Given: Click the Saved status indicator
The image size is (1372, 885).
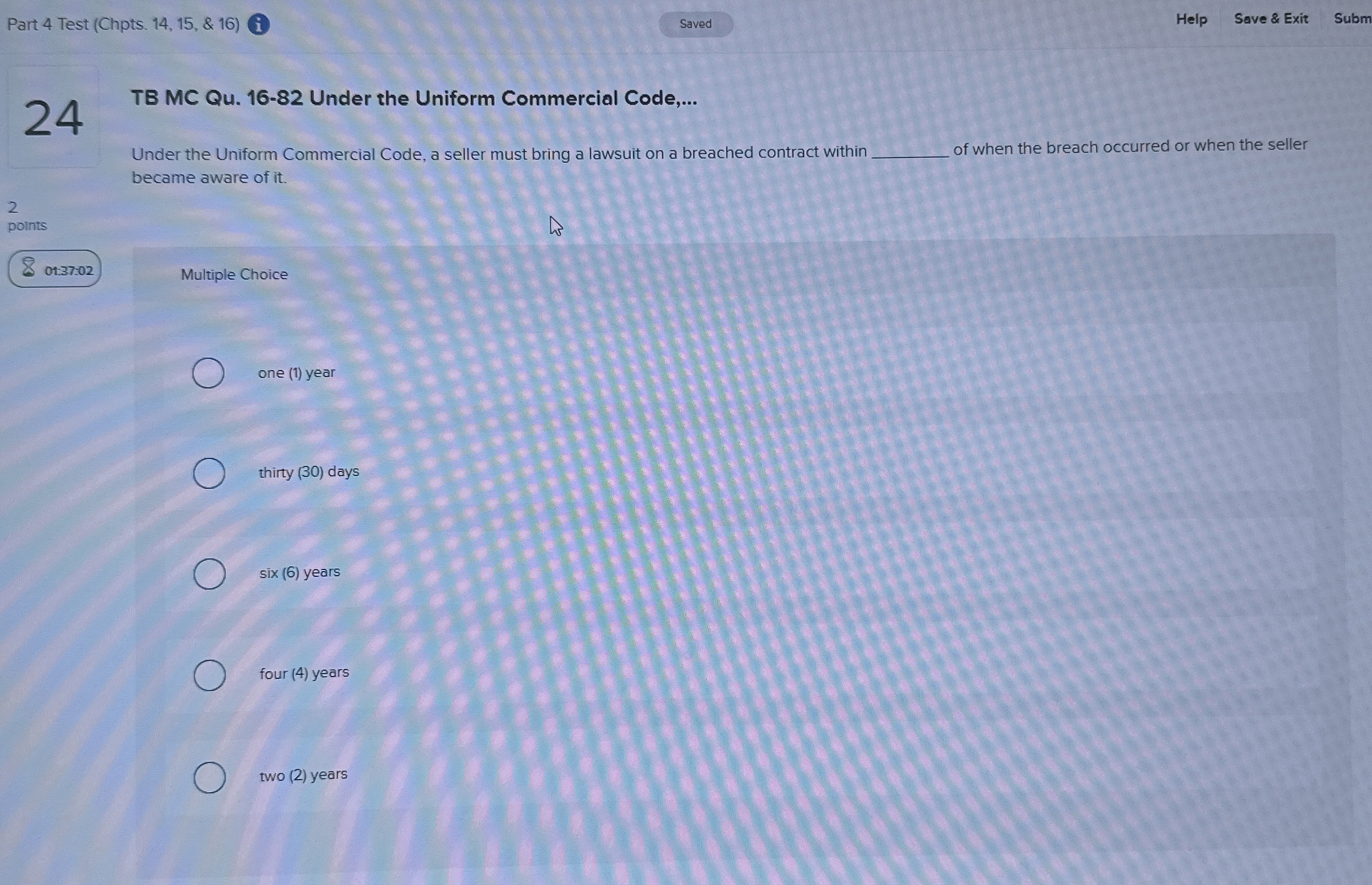Looking at the screenshot, I should point(695,24).
